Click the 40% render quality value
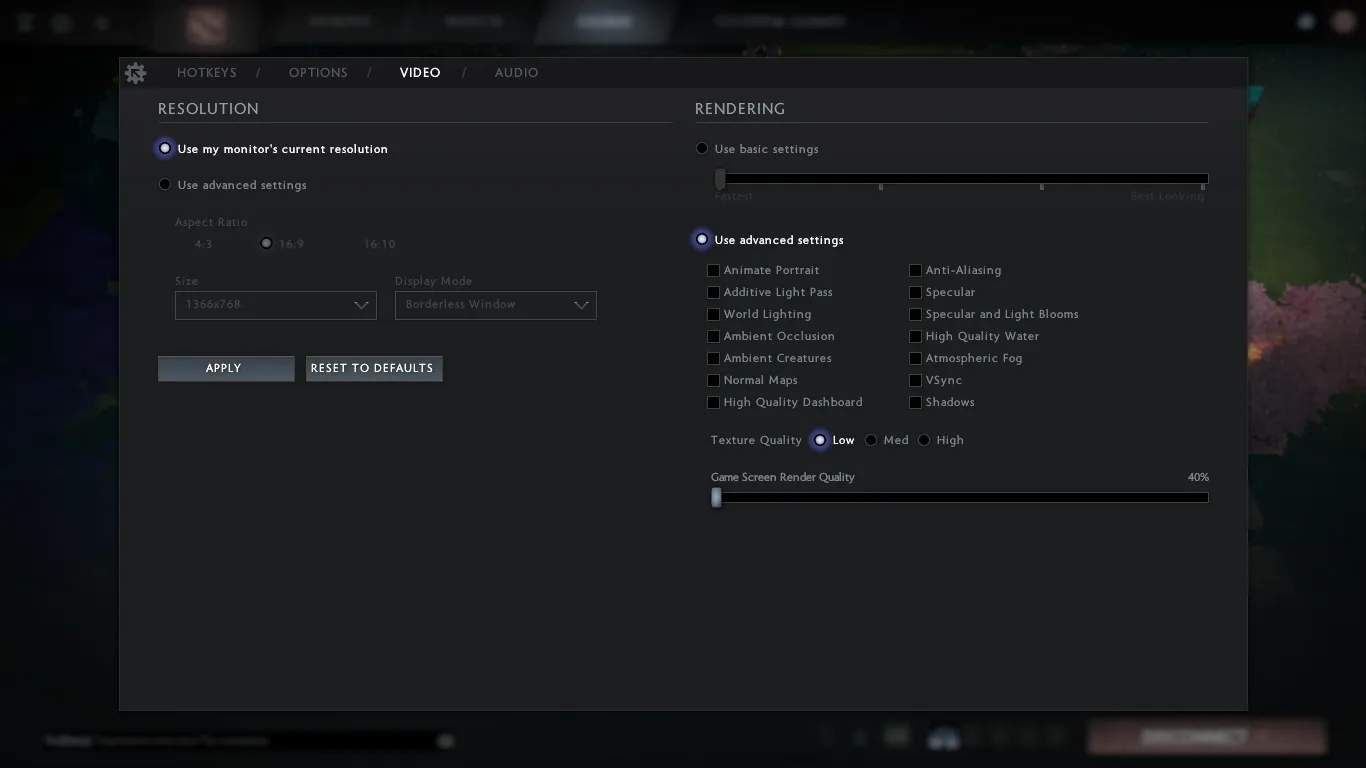The image size is (1366, 768). pos(1198,478)
